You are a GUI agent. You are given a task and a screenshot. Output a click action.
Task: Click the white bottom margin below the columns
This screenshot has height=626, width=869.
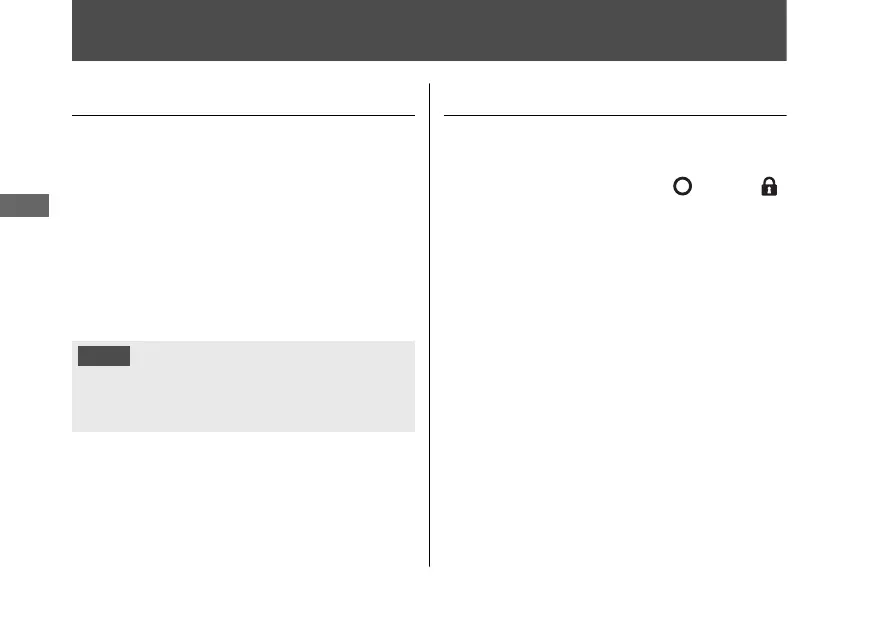coord(429,595)
